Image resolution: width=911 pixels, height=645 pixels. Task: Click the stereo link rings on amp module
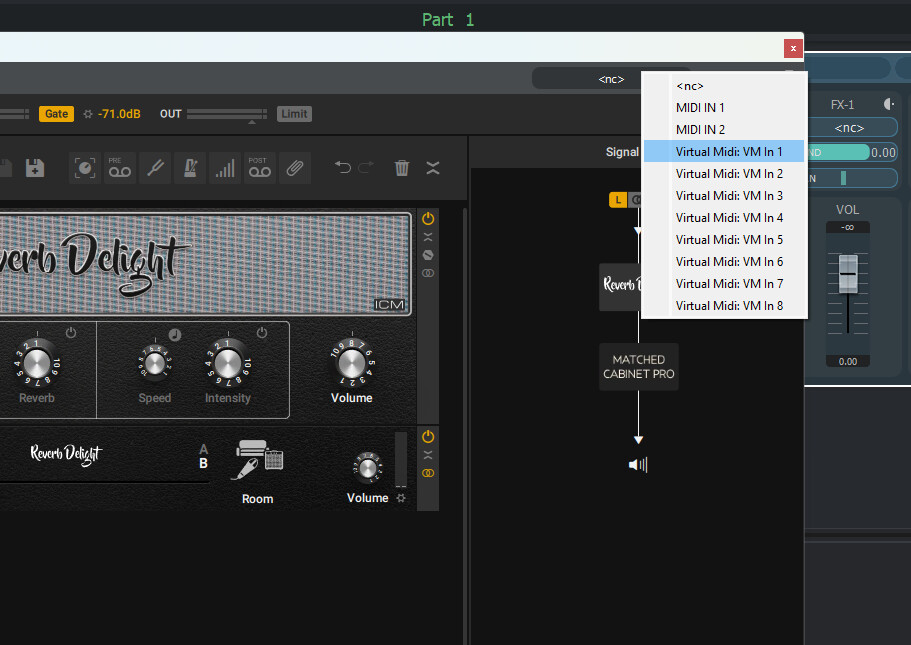click(428, 273)
